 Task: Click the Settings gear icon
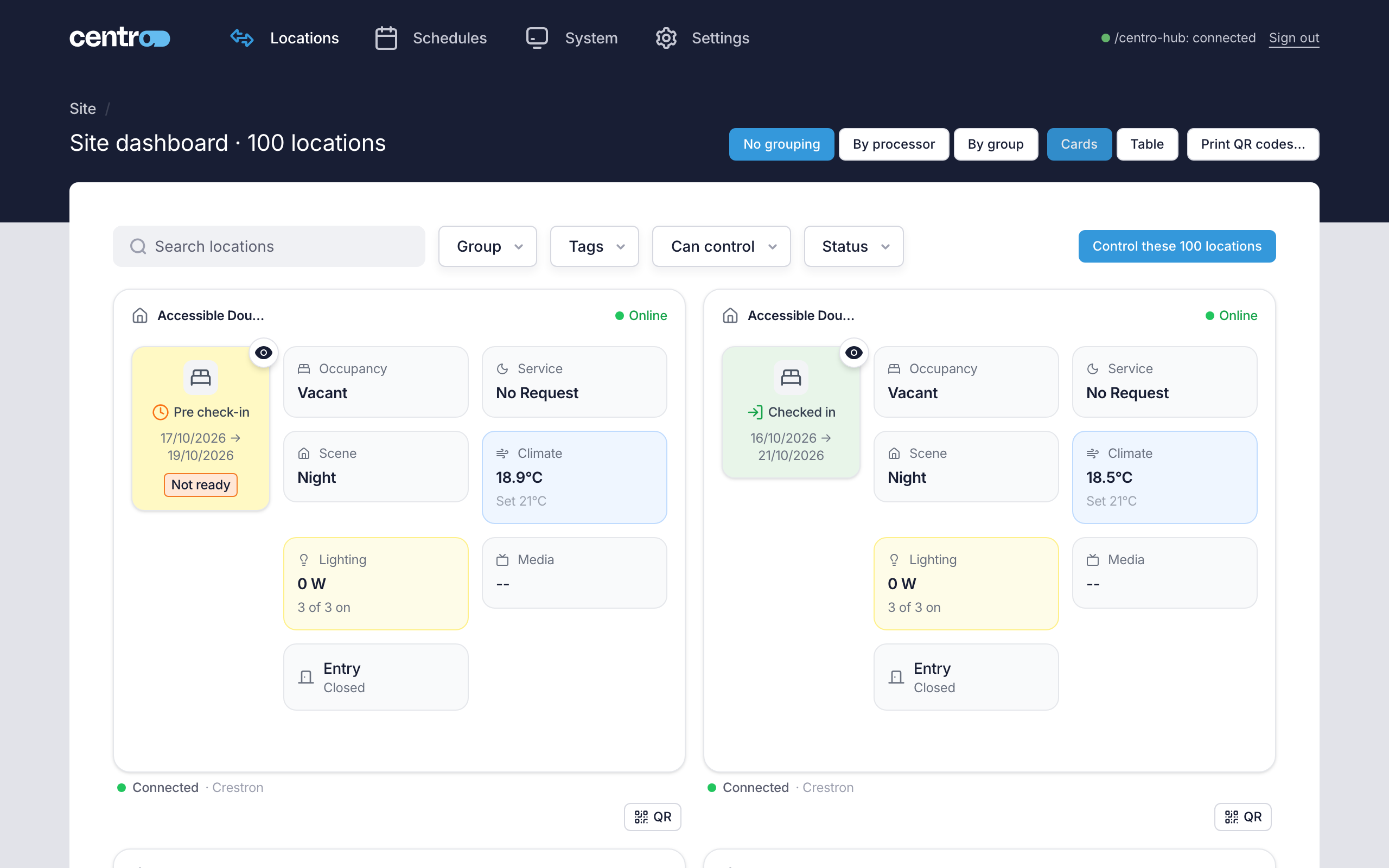666,38
